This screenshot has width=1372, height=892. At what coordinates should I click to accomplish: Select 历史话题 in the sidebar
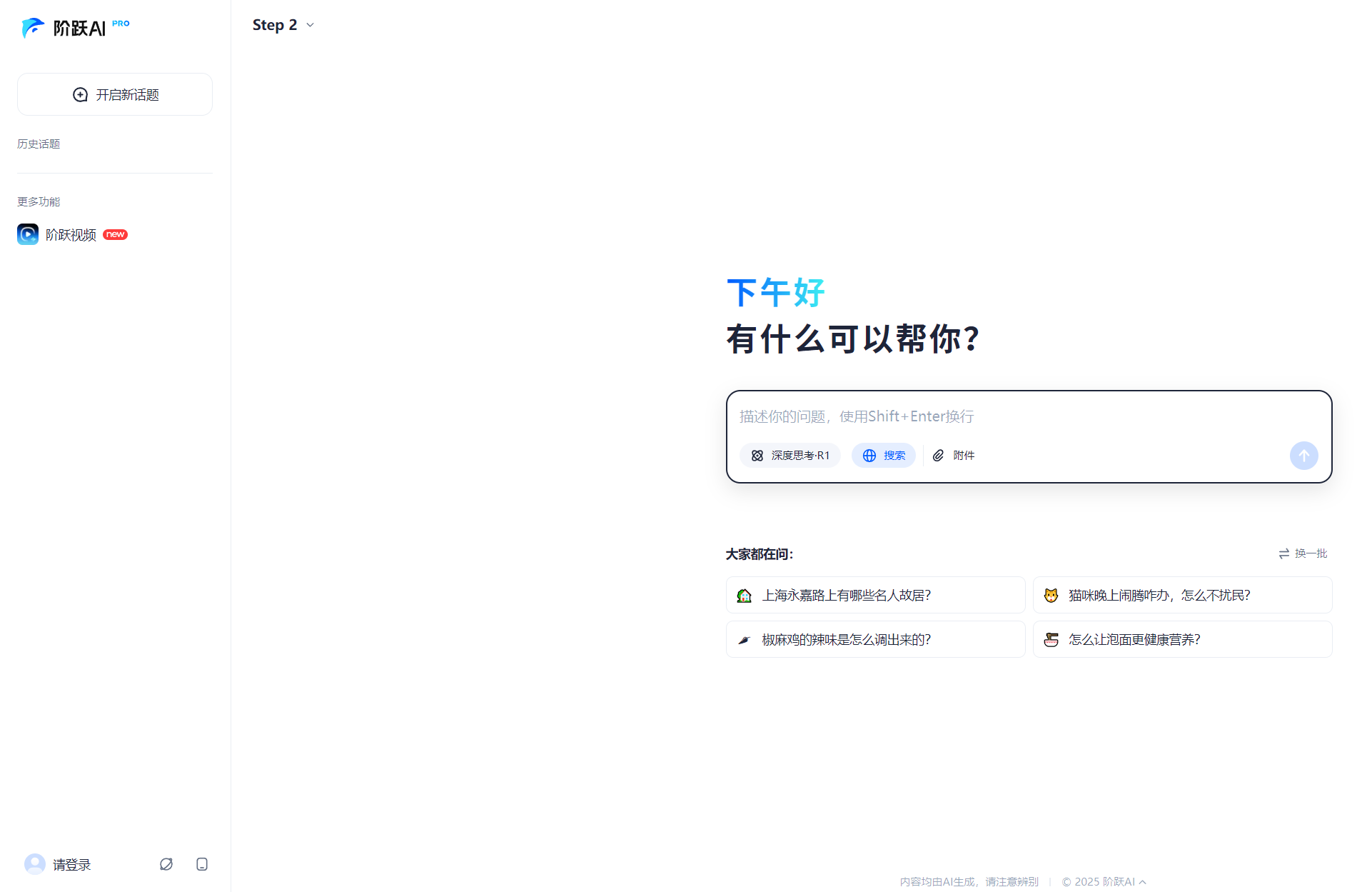(39, 144)
